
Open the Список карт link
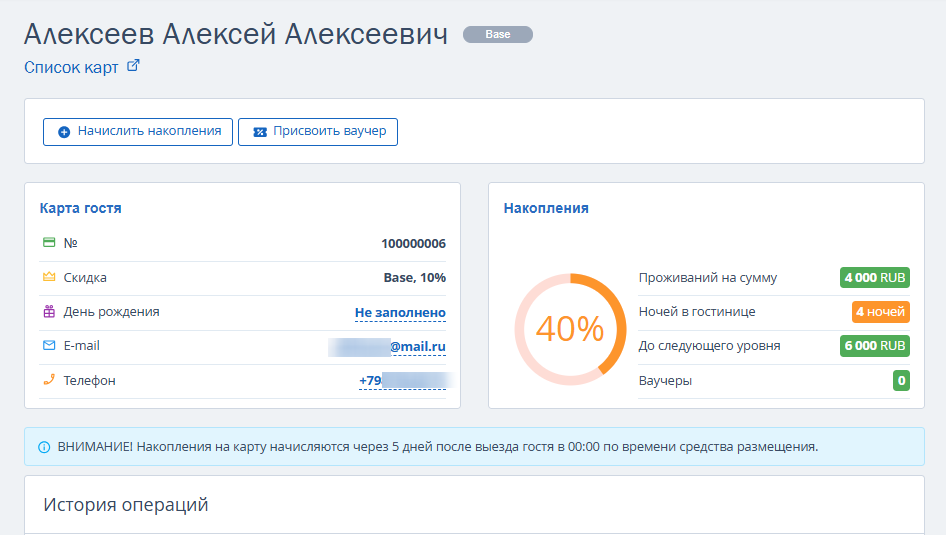pos(71,67)
